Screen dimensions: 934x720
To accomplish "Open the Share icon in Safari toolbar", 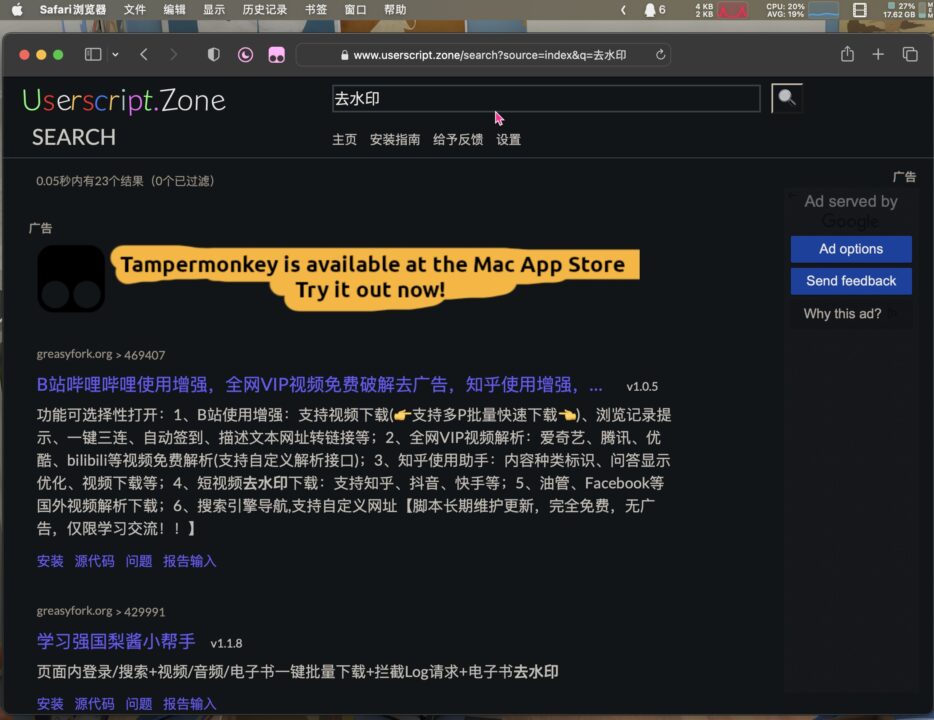I will point(846,55).
